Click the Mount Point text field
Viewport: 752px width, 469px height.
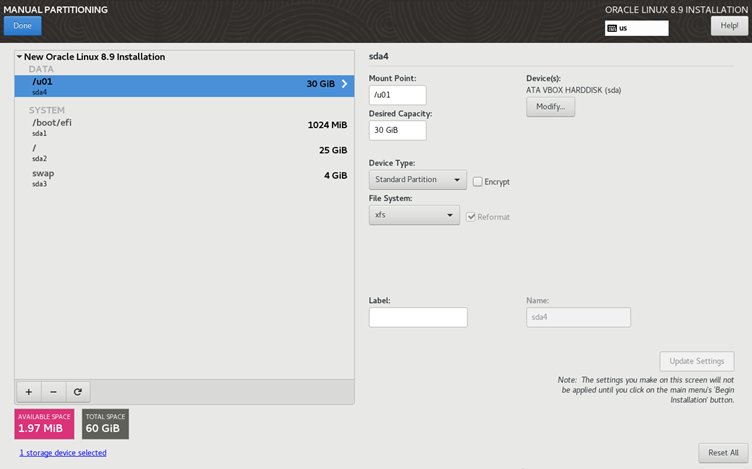[397, 95]
